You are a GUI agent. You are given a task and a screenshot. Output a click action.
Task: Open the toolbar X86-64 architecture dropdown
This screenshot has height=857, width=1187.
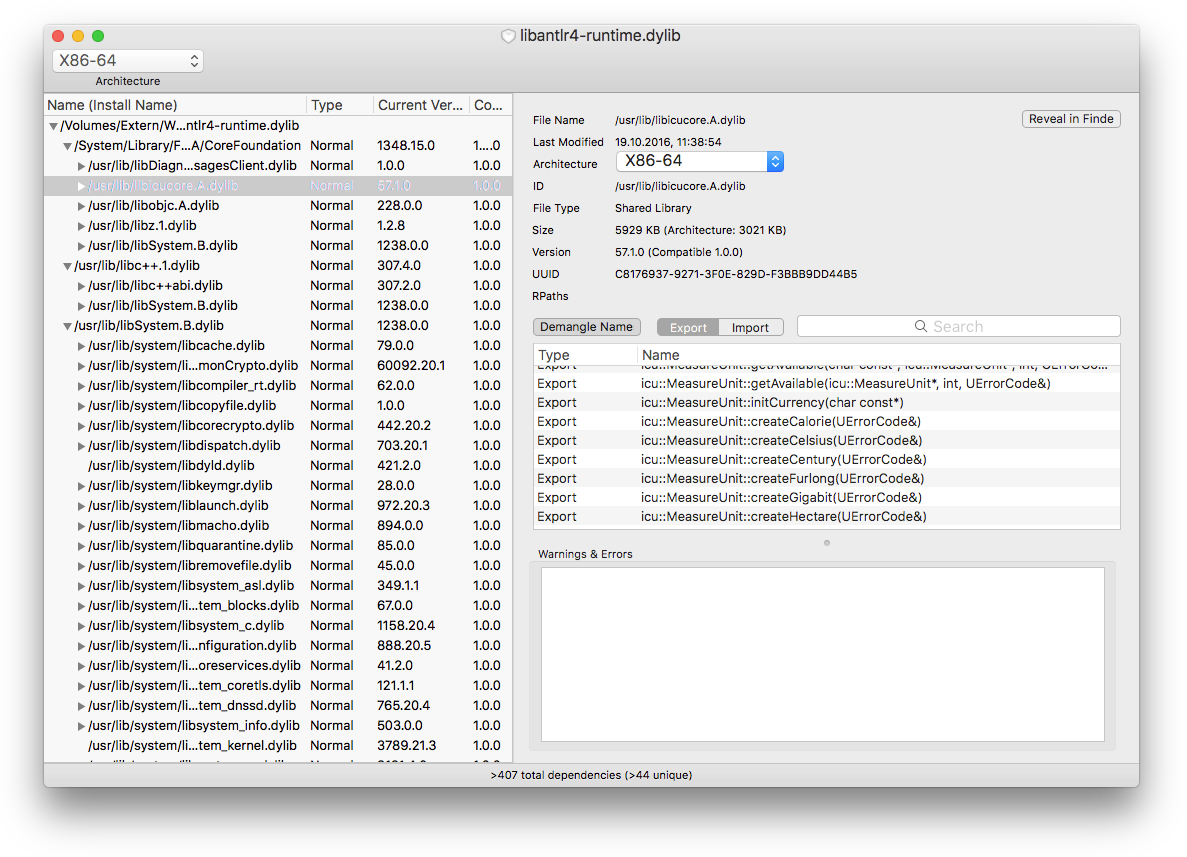point(128,61)
